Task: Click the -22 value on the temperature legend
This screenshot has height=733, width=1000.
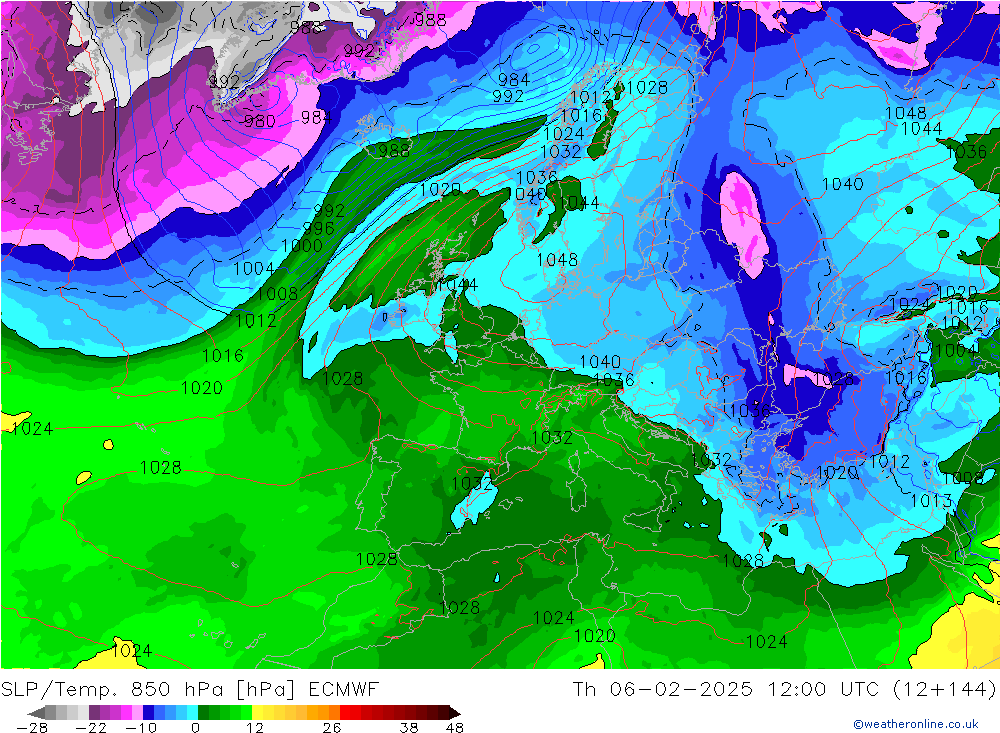Action: coord(91,728)
